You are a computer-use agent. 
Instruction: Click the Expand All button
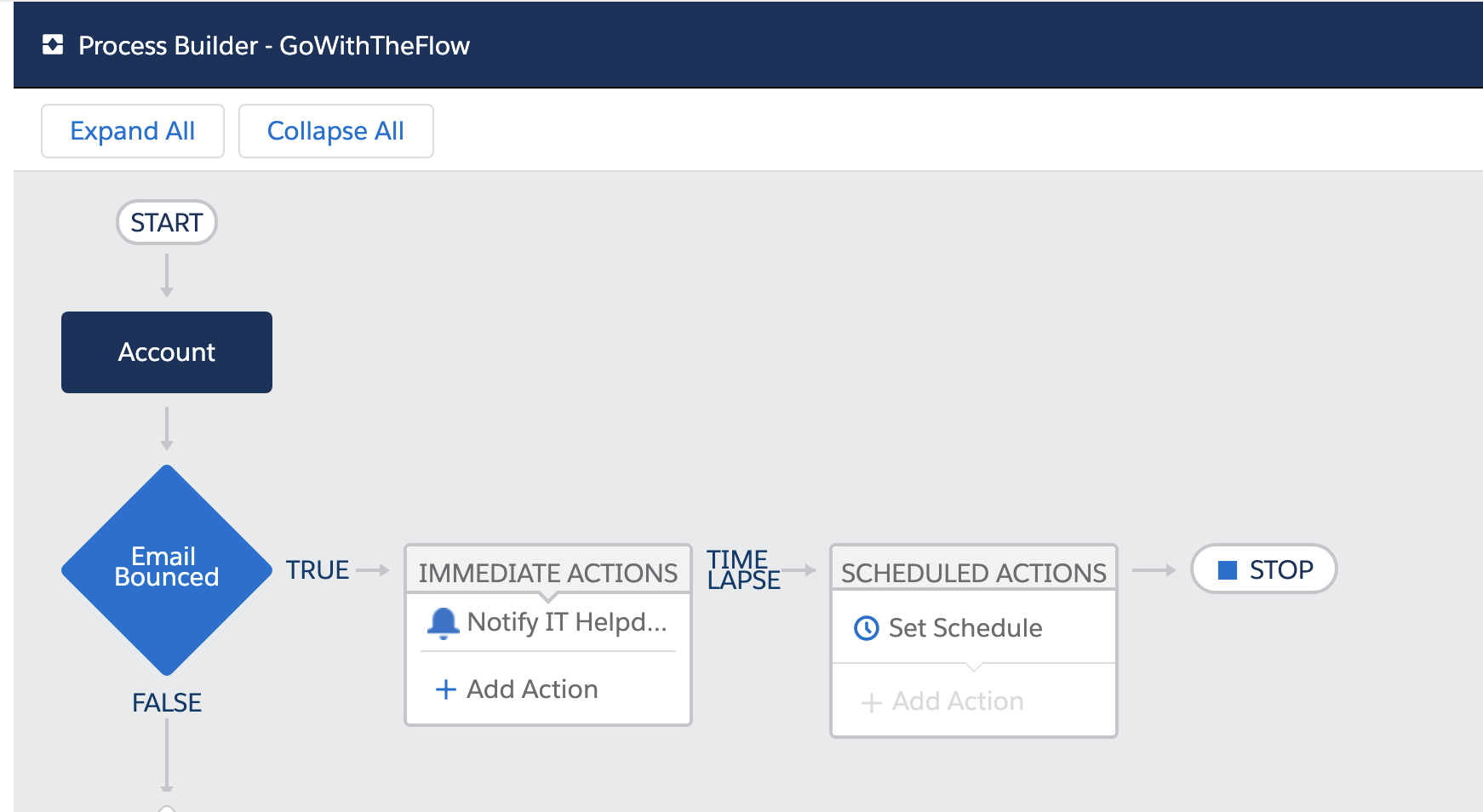coord(133,131)
